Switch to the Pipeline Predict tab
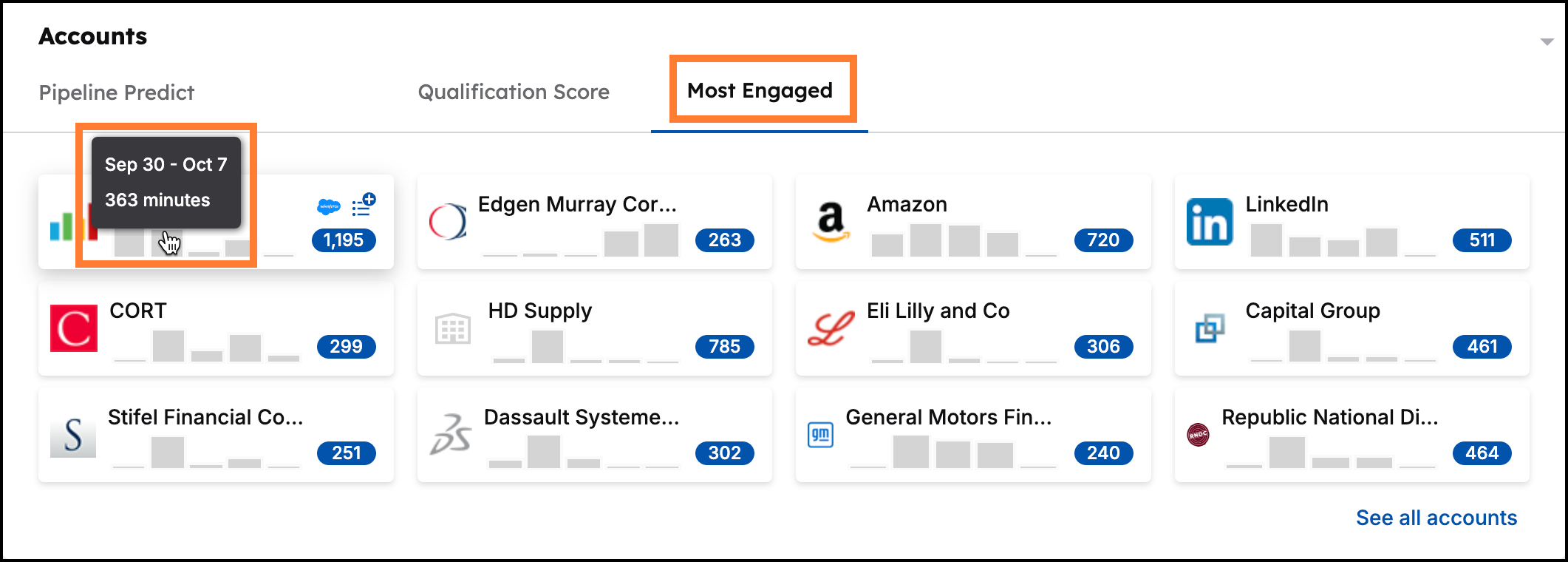This screenshot has width=1568, height=562. (116, 92)
